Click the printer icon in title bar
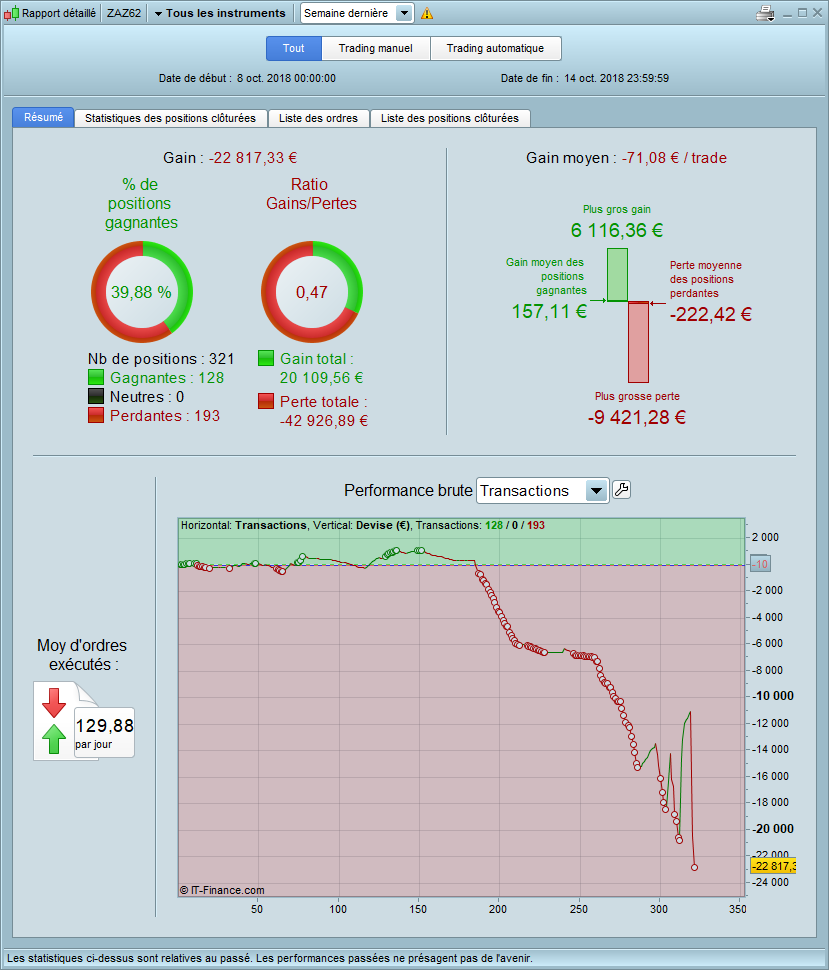Screen dimensions: 829x970 tap(765, 13)
